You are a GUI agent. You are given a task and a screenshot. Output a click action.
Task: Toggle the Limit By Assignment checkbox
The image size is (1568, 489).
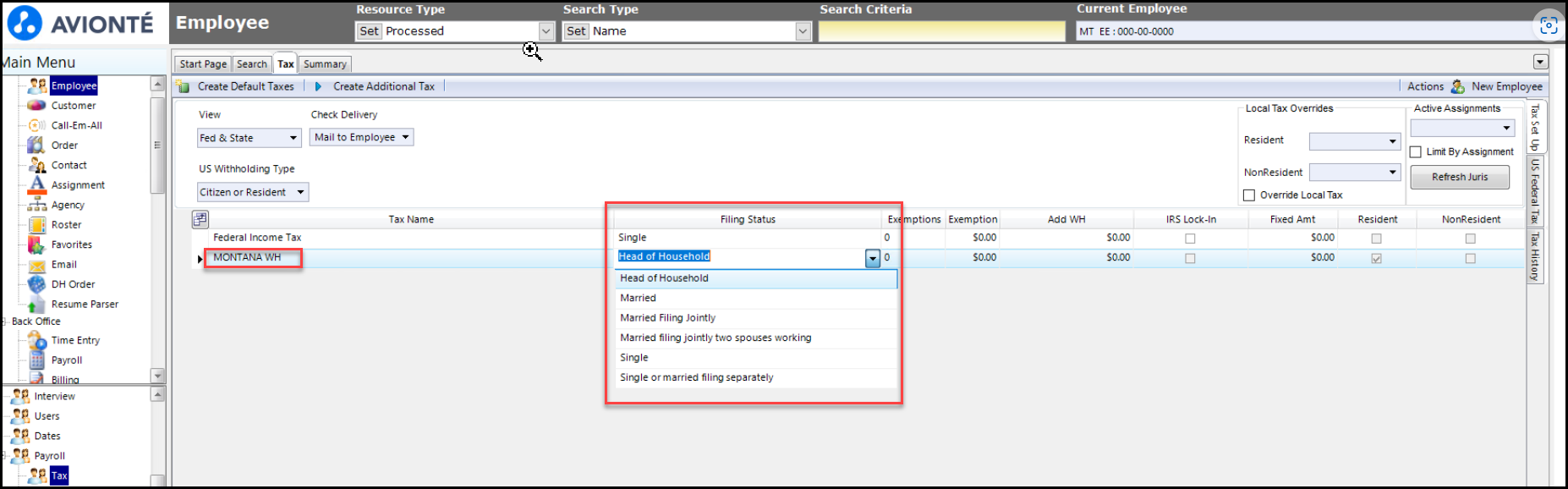[1416, 152]
